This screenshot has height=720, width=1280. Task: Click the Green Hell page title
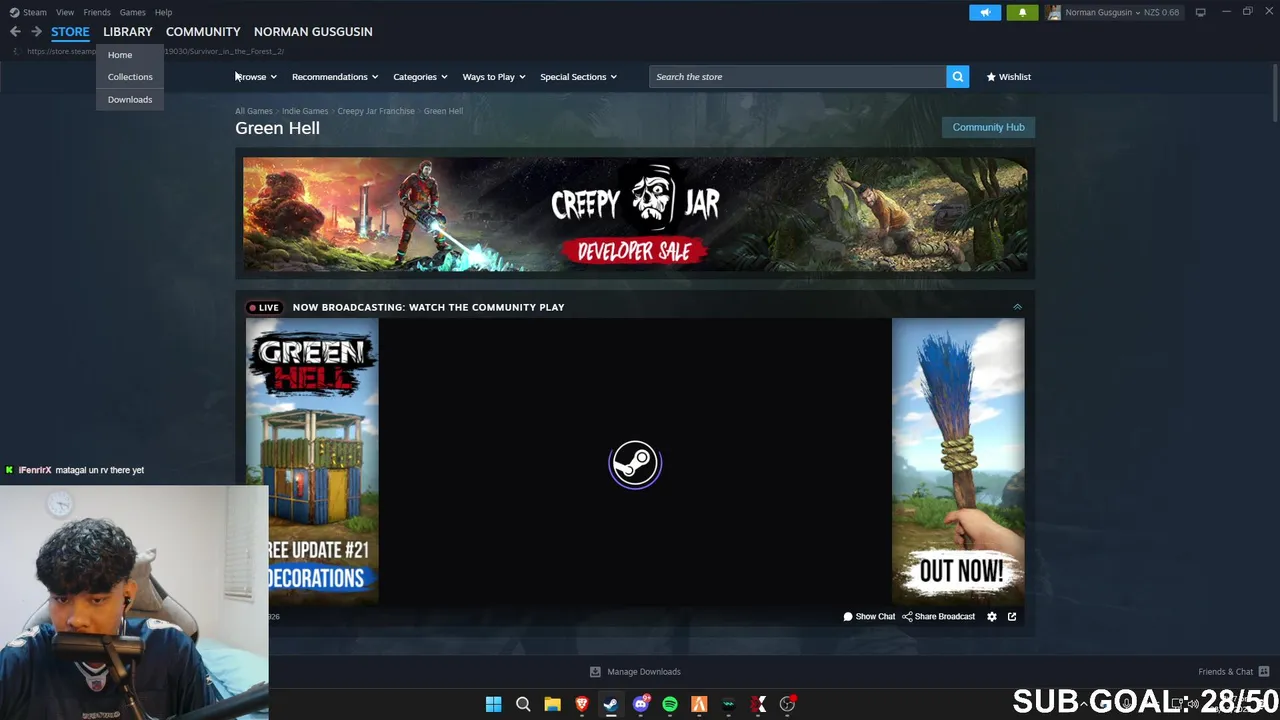point(277,128)
